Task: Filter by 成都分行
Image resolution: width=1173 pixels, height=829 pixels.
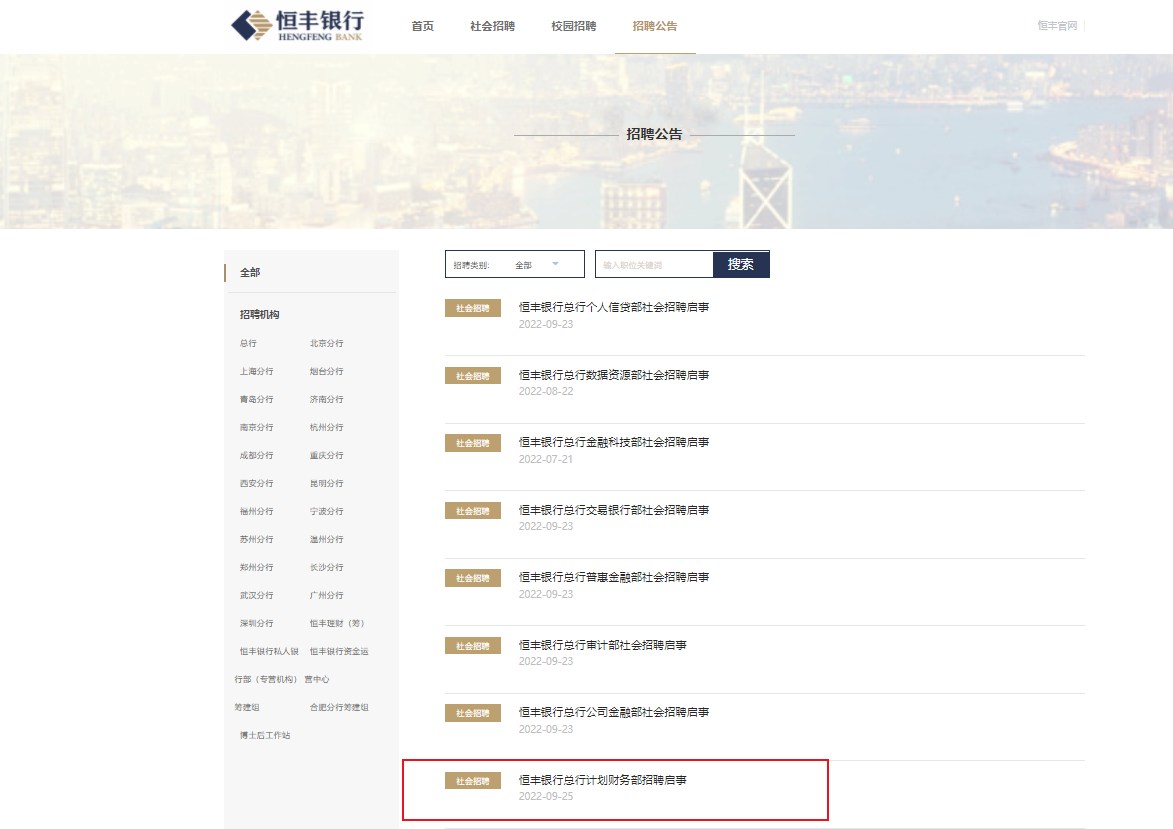Action: (256, 455)
